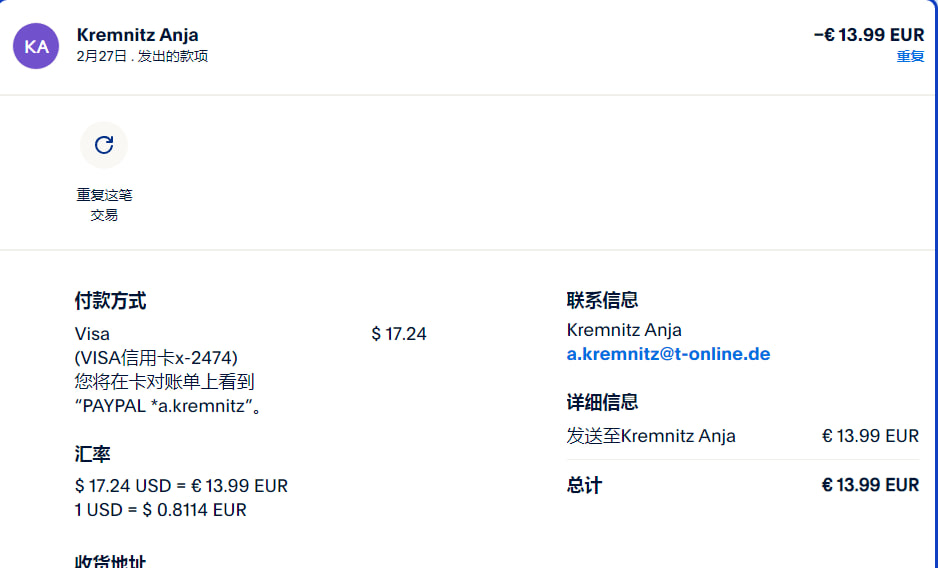Click the purple KA avatar icon
The width and height of the screenshot is (938, 568).
click(36, 46)
